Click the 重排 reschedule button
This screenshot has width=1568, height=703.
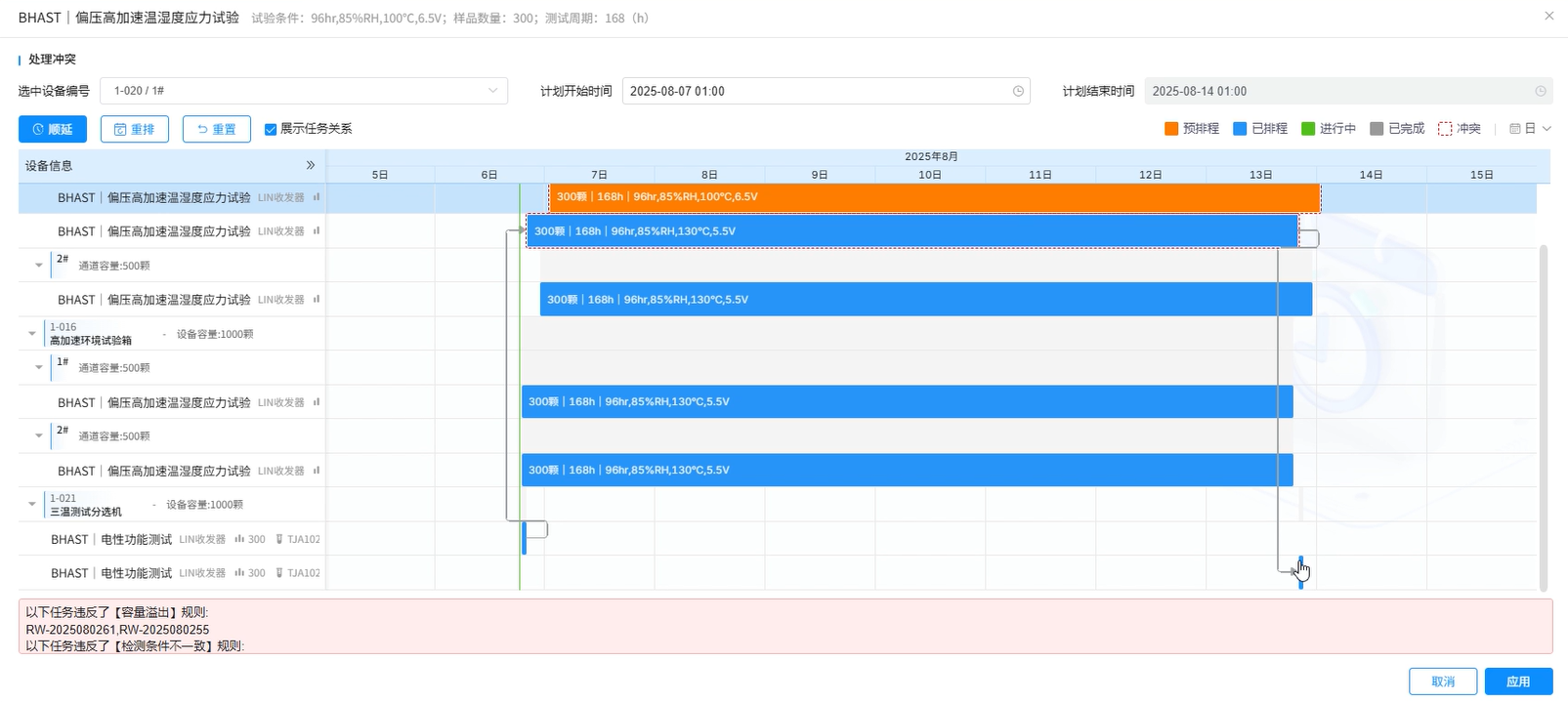[x=135, y=129]
